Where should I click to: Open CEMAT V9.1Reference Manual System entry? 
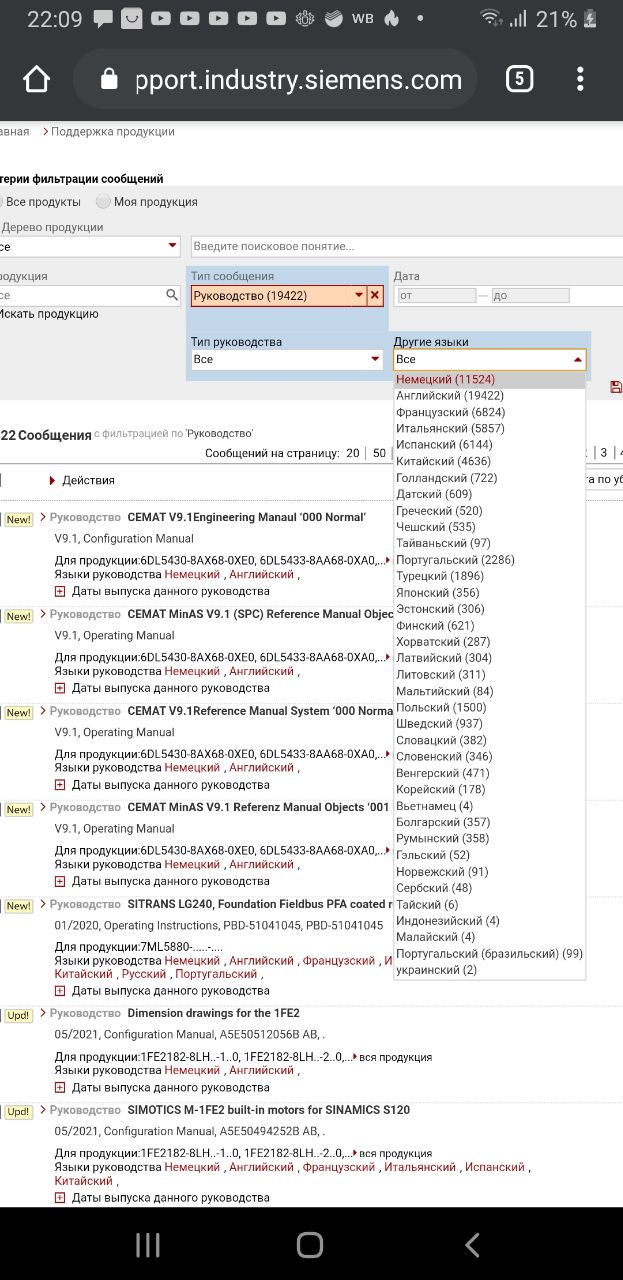[261, 711]
